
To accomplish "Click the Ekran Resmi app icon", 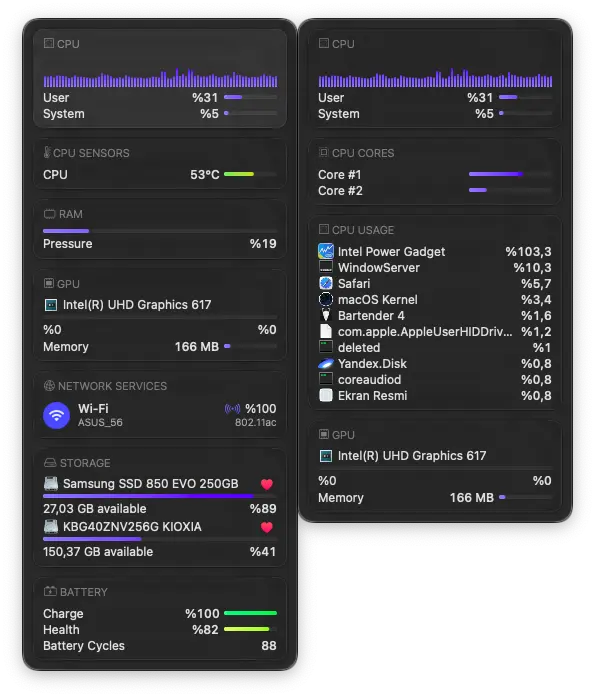I will [x=326, y=395].
